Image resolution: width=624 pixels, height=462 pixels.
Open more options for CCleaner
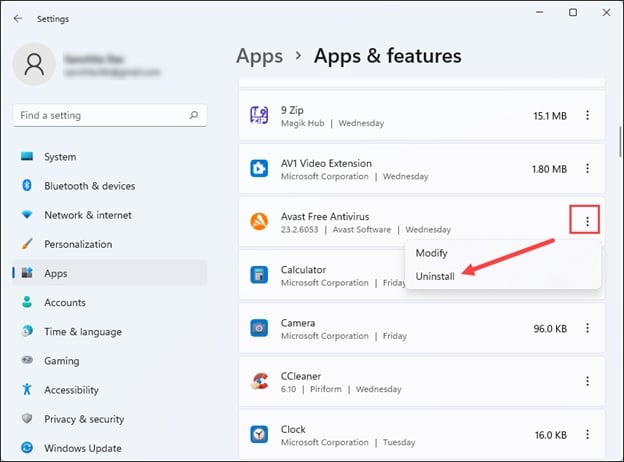click(x=587, y=381)
